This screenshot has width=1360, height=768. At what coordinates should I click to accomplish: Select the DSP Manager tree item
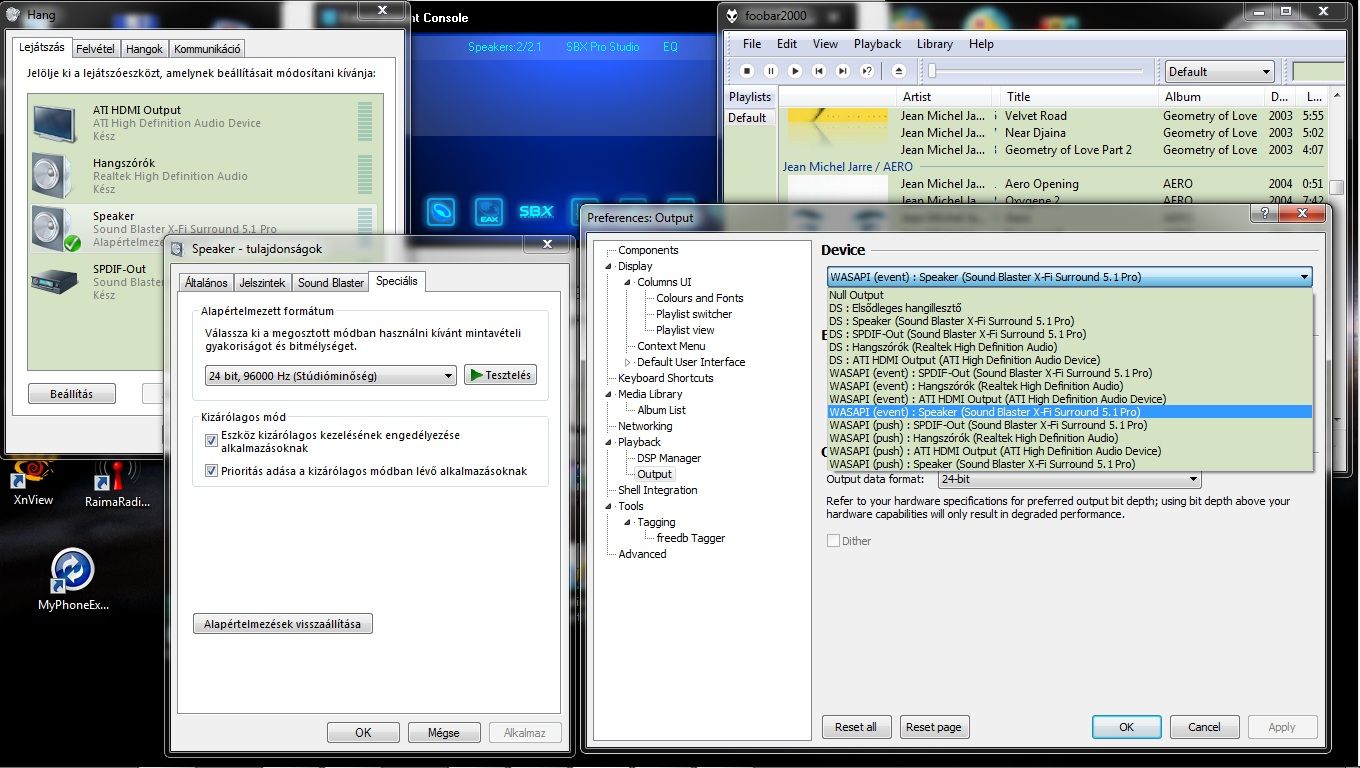669,458
